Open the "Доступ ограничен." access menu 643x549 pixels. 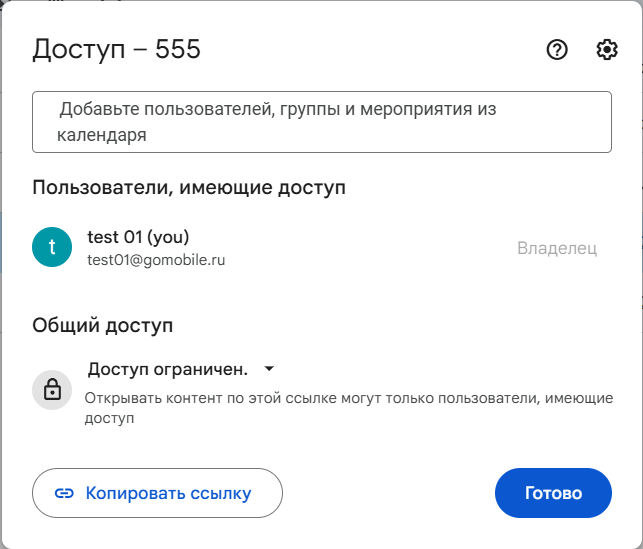168,370
